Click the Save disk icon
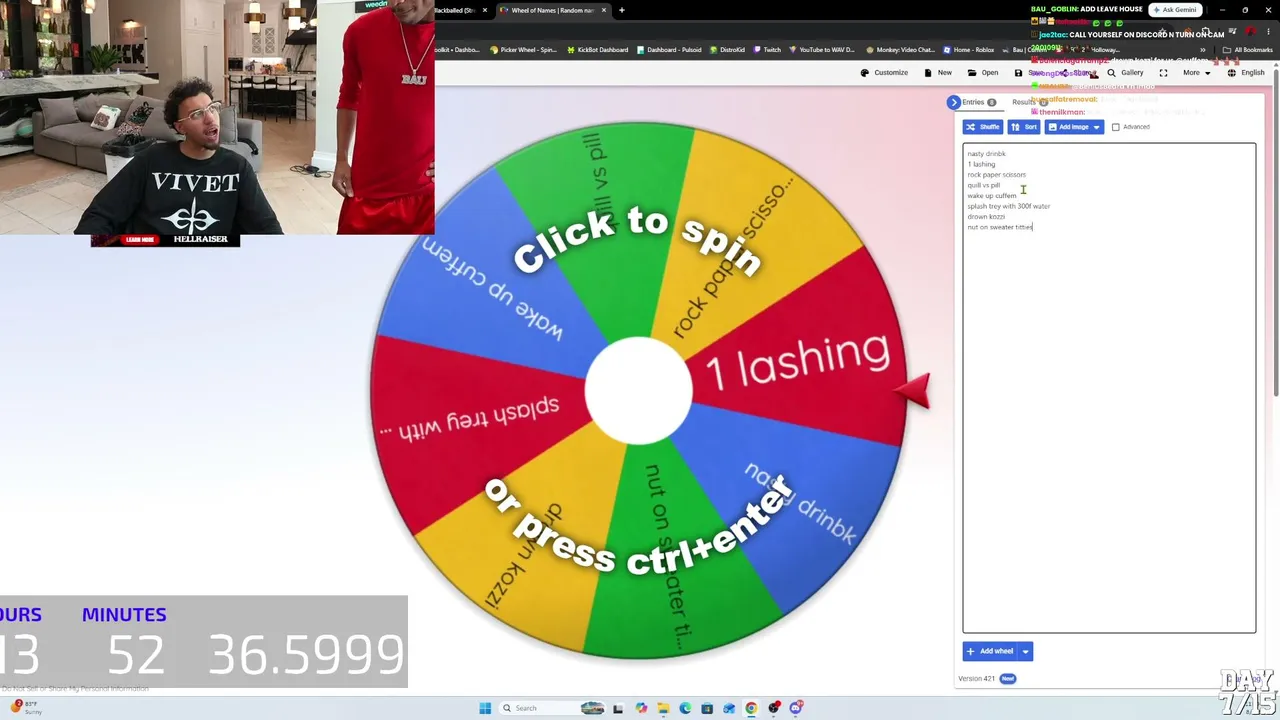 (1018, 73)
